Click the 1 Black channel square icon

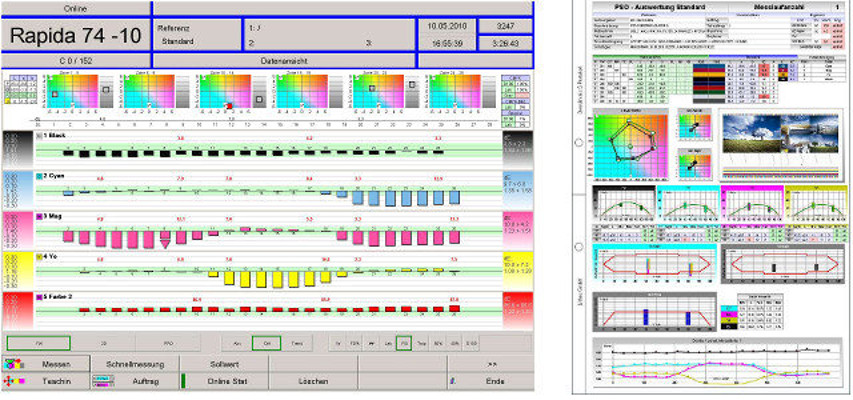[x=38, y=134]
